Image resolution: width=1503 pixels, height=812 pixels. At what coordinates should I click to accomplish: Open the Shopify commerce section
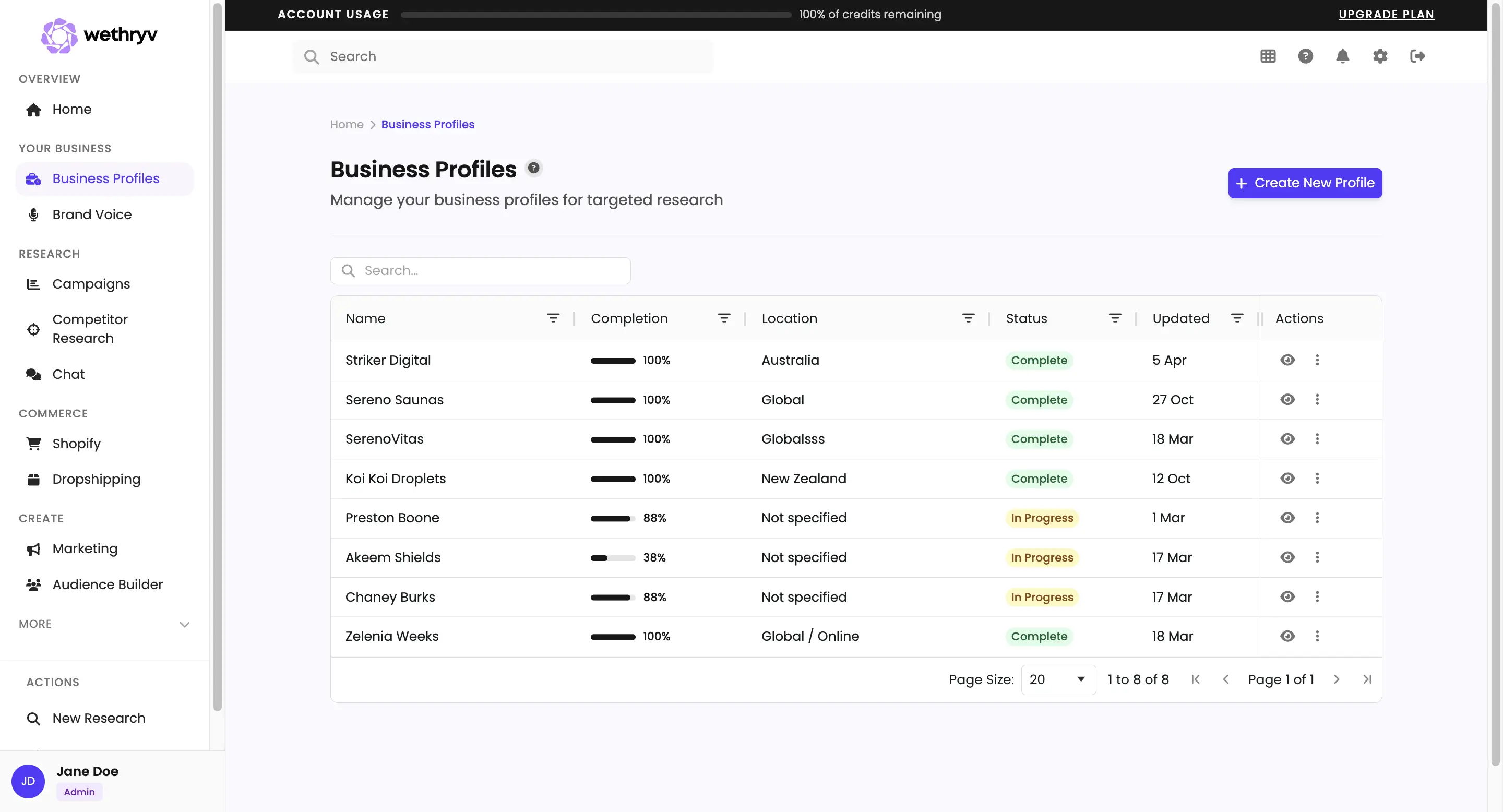76,444
